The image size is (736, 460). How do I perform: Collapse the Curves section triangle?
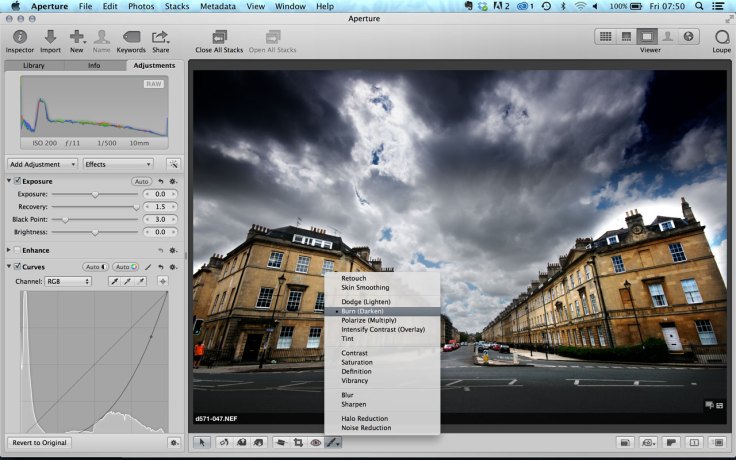[8, 266]
